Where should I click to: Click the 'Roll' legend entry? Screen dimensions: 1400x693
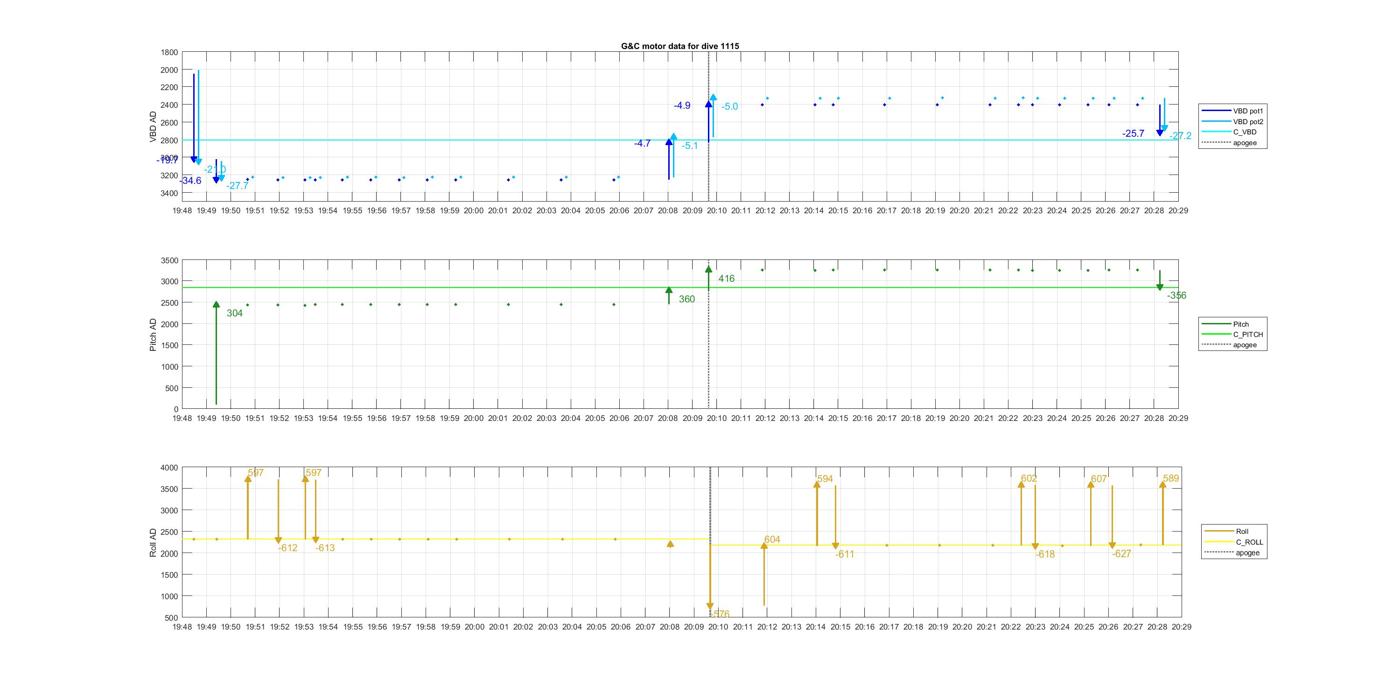click(x=1243, y=531)
